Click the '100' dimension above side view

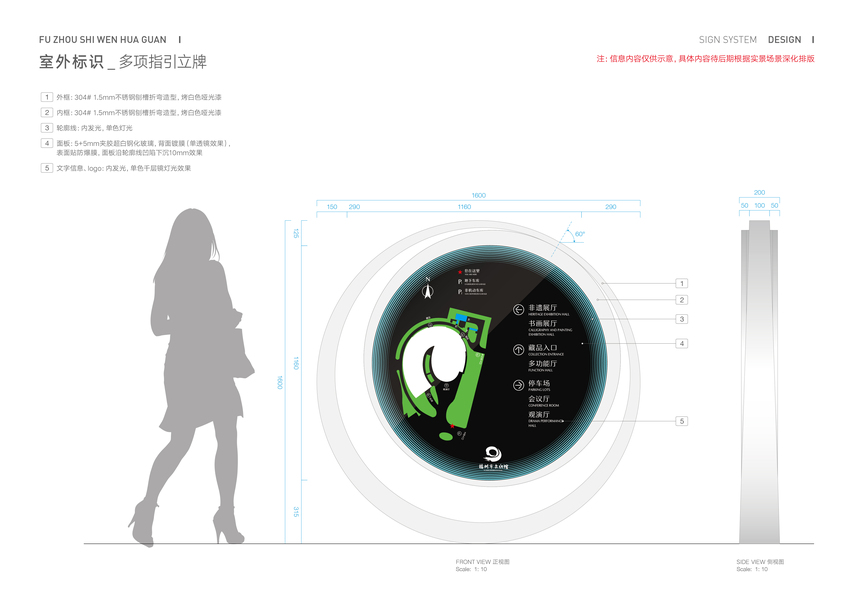pyautogui.click(x=760, y=206)
